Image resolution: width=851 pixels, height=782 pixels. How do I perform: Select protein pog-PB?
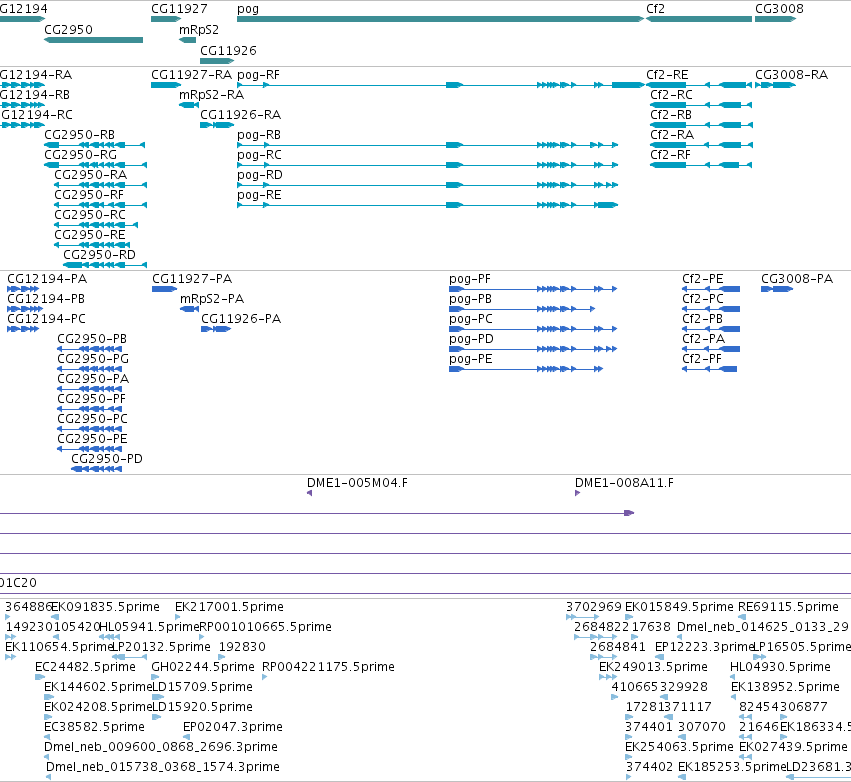click(522, 309)
